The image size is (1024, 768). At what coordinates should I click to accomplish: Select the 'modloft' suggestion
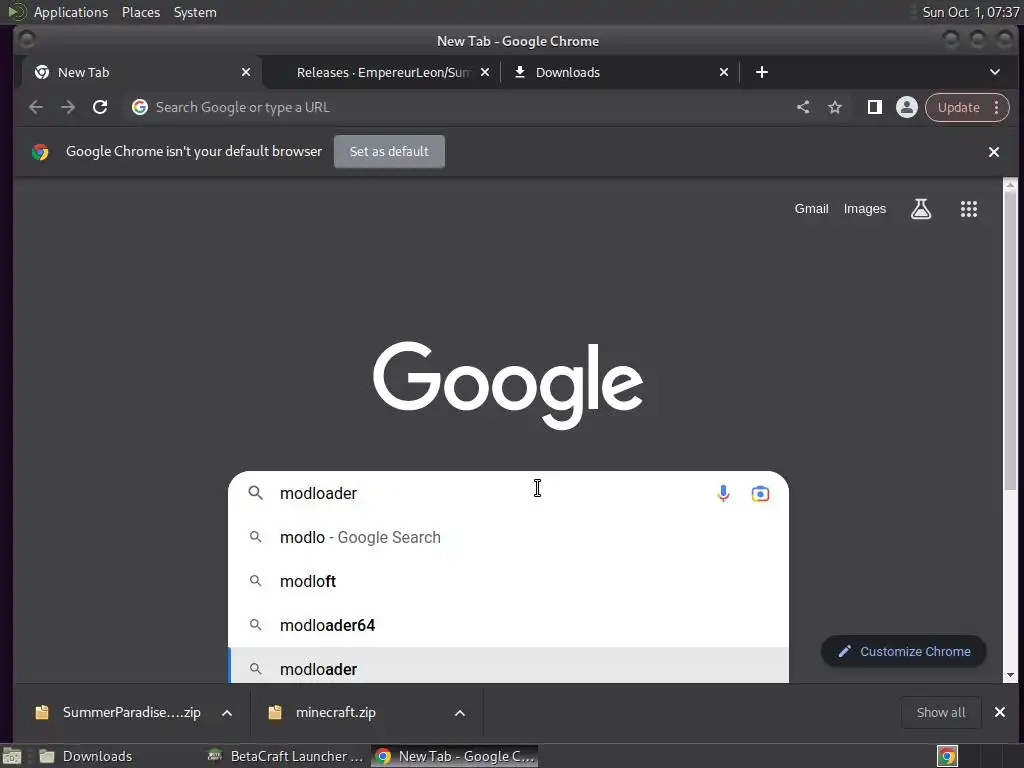click(508, 581)
